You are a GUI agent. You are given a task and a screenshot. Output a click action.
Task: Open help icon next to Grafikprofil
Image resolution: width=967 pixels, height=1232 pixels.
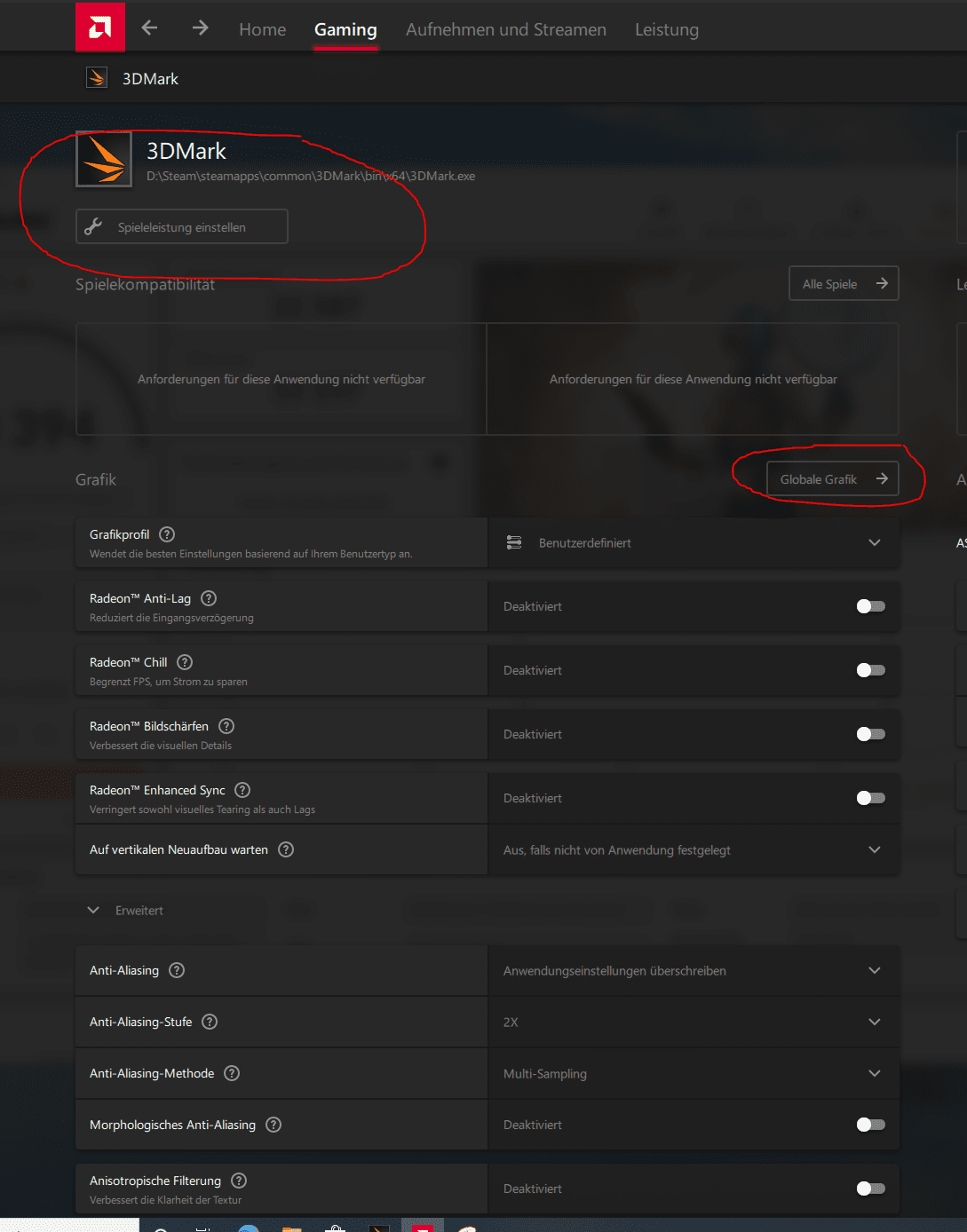pyautogui.click(x=167, y=534)
